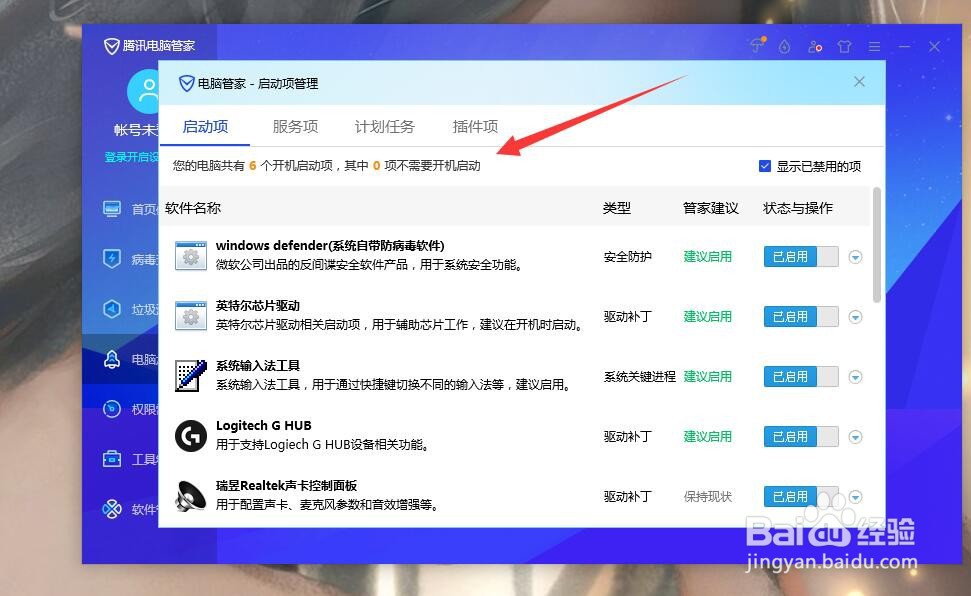Viewport: 971px width, 596px height.
Task: Expand options arrow for windows defender
Action: click(x=855, y=257)
